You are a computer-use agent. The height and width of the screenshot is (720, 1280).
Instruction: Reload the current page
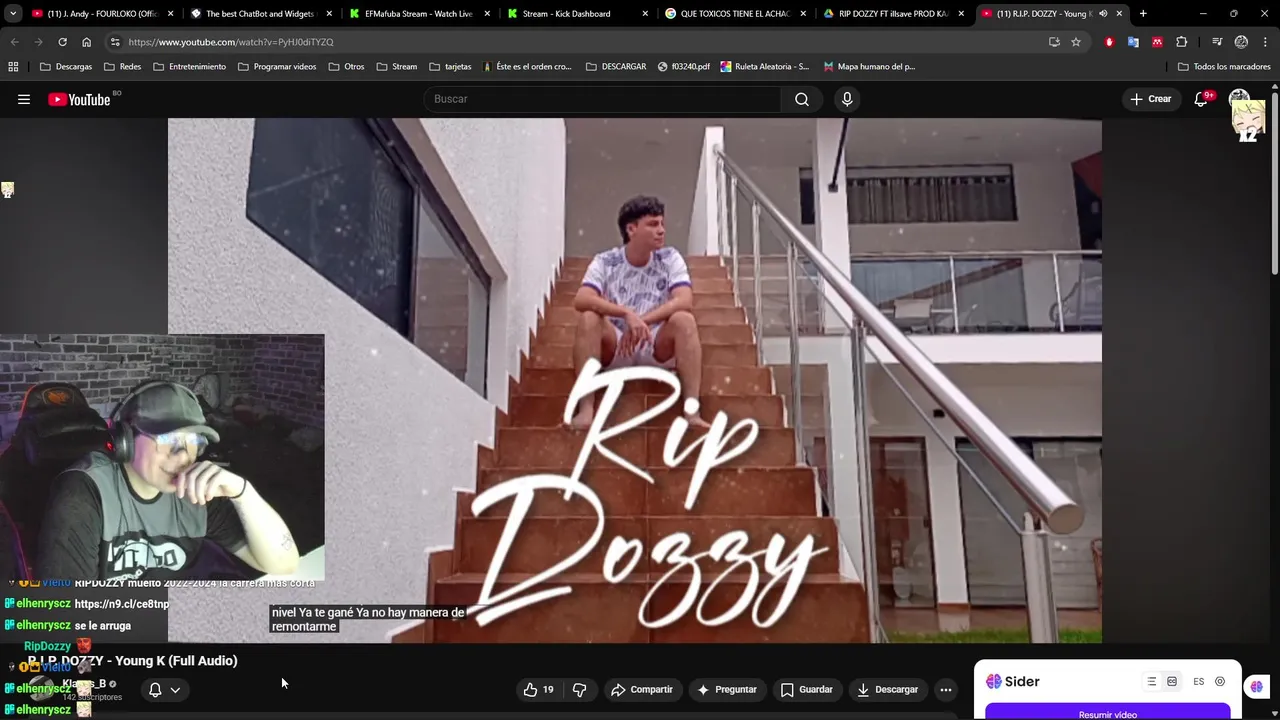point(62,42)
